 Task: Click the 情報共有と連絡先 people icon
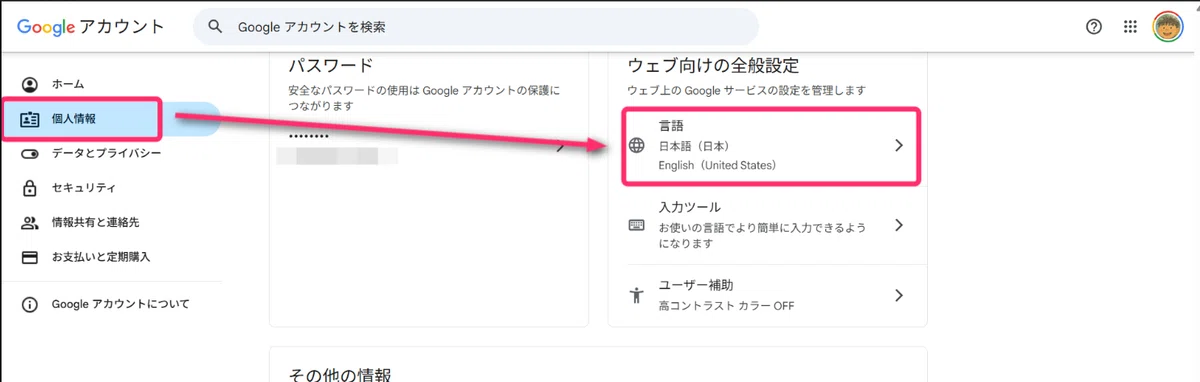point(30,222)
